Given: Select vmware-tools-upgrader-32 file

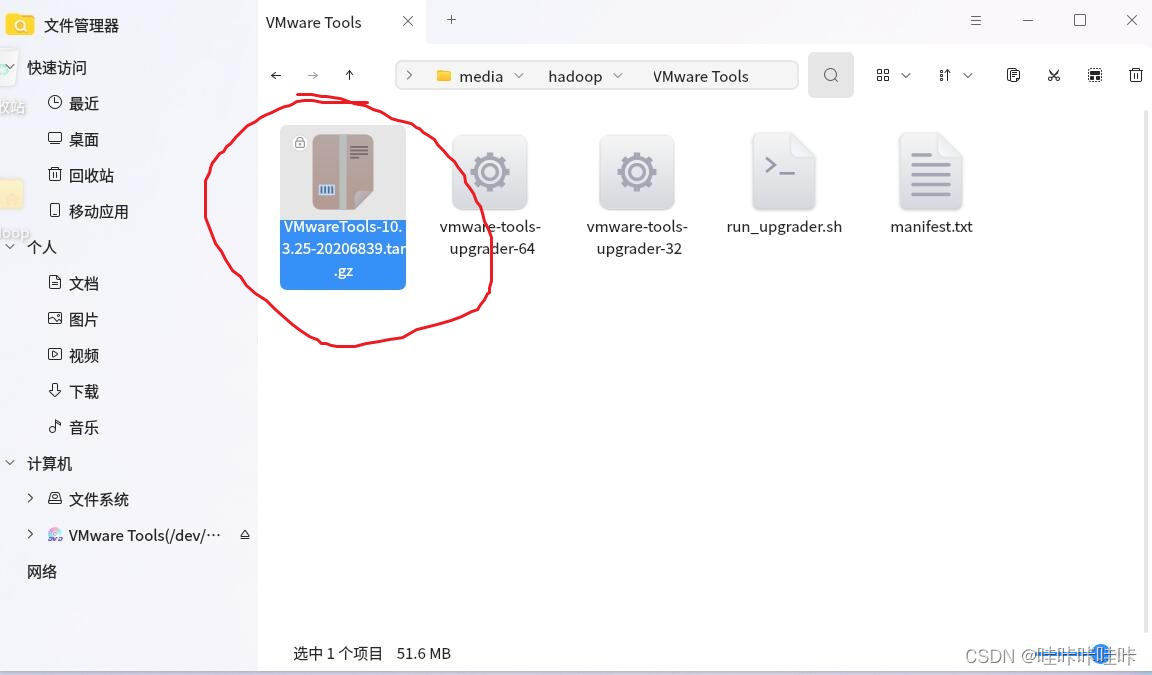Looking at the screenshot, I should pyautogui.click(x=637, y=195).
